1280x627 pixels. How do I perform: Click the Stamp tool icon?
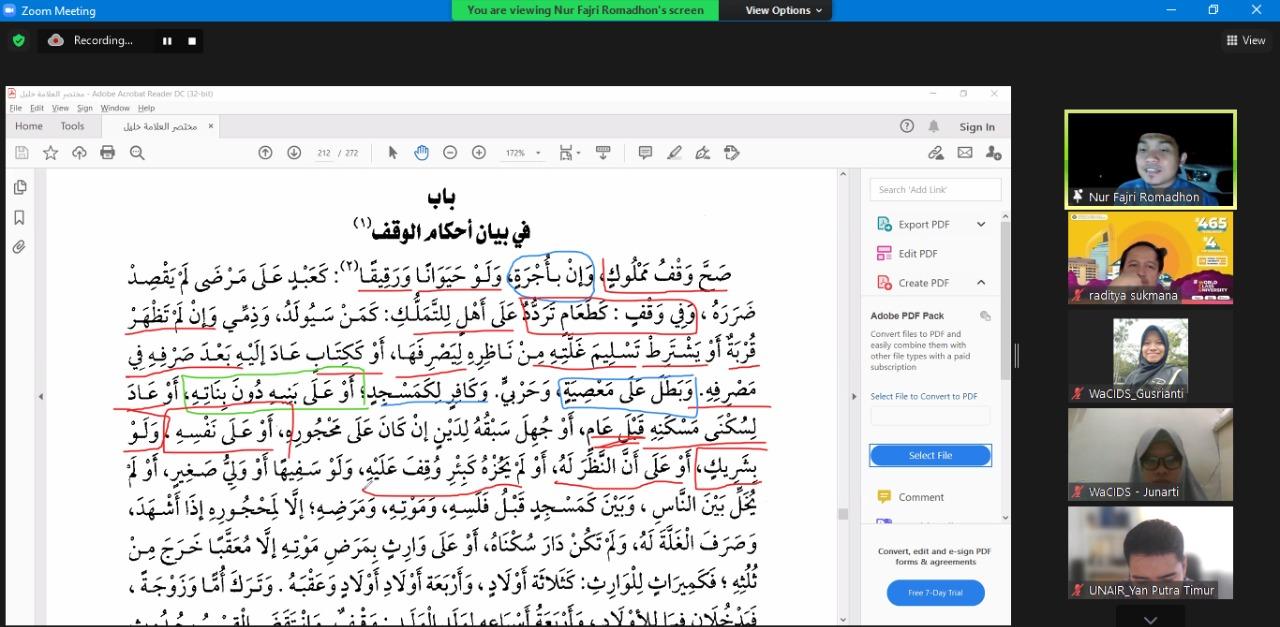click(732, 153)
